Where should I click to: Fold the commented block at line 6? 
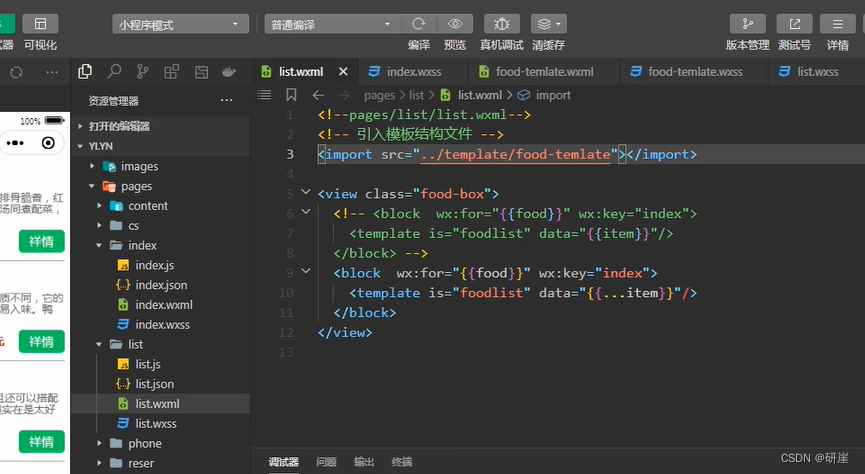[x=306, y=212]
